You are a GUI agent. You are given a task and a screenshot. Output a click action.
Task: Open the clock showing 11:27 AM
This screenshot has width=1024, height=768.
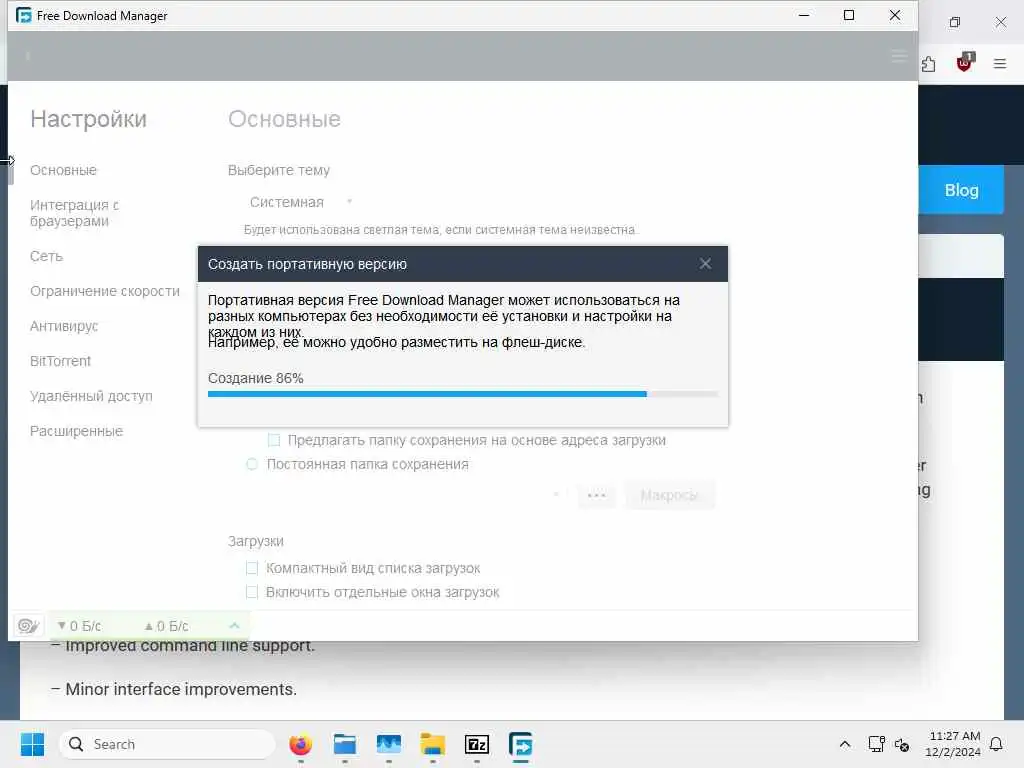click(953, 744)
